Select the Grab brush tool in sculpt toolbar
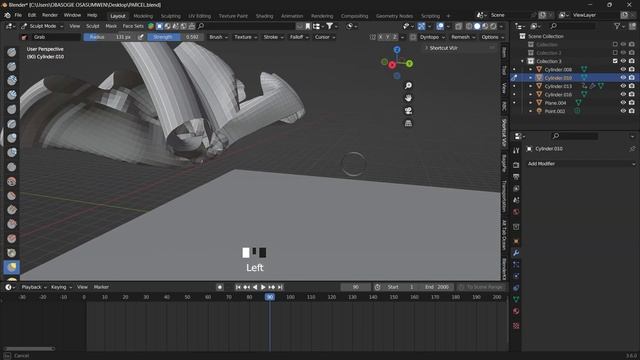This screenshot has height=360, width=640. tap(12, 267)
